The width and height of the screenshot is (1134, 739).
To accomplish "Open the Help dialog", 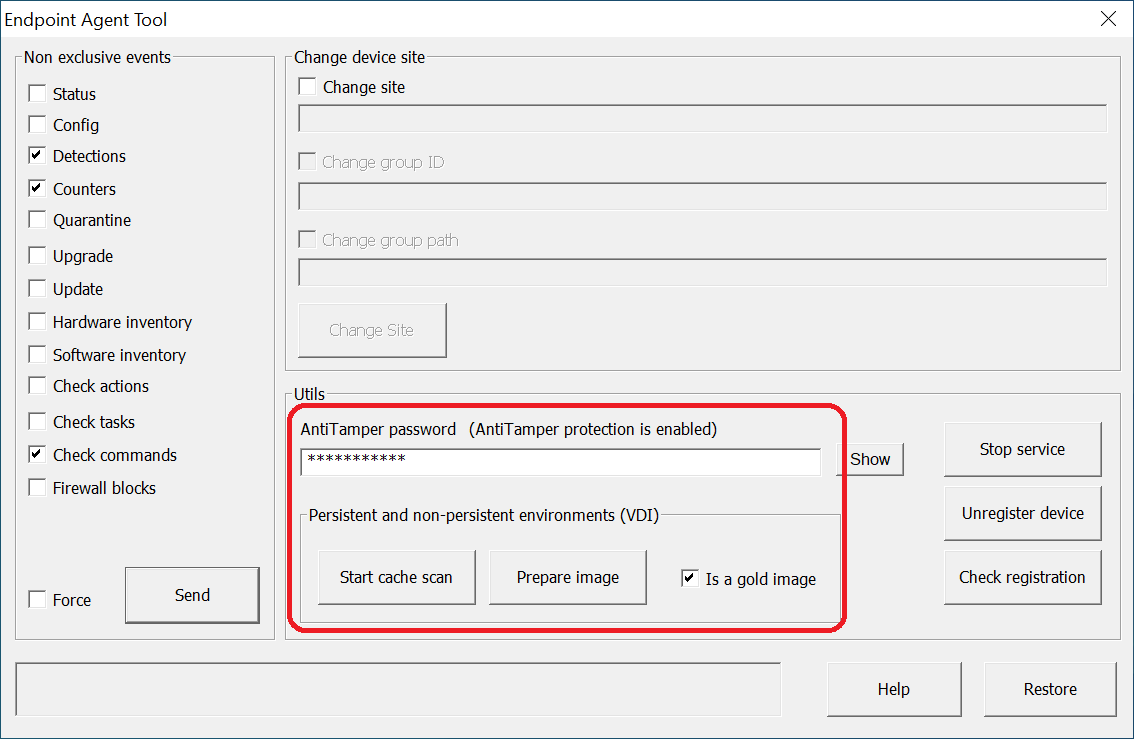I will point(894,689).
